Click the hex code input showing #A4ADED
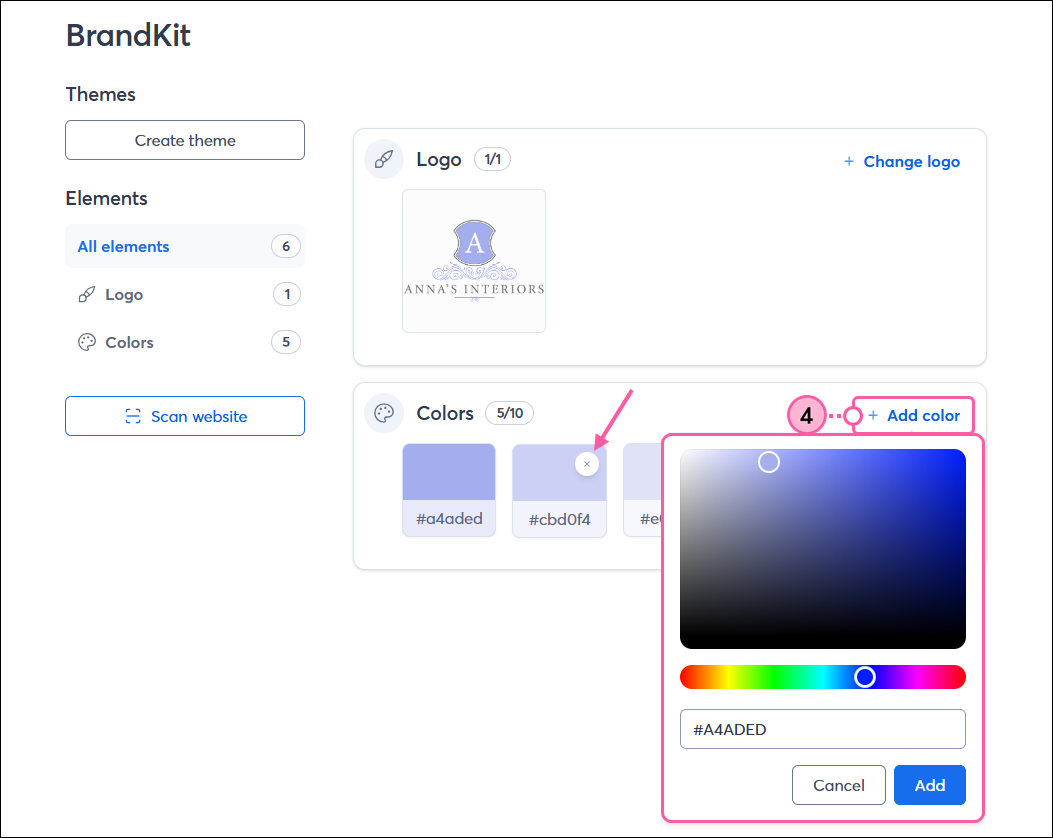 tap(822, 729)
